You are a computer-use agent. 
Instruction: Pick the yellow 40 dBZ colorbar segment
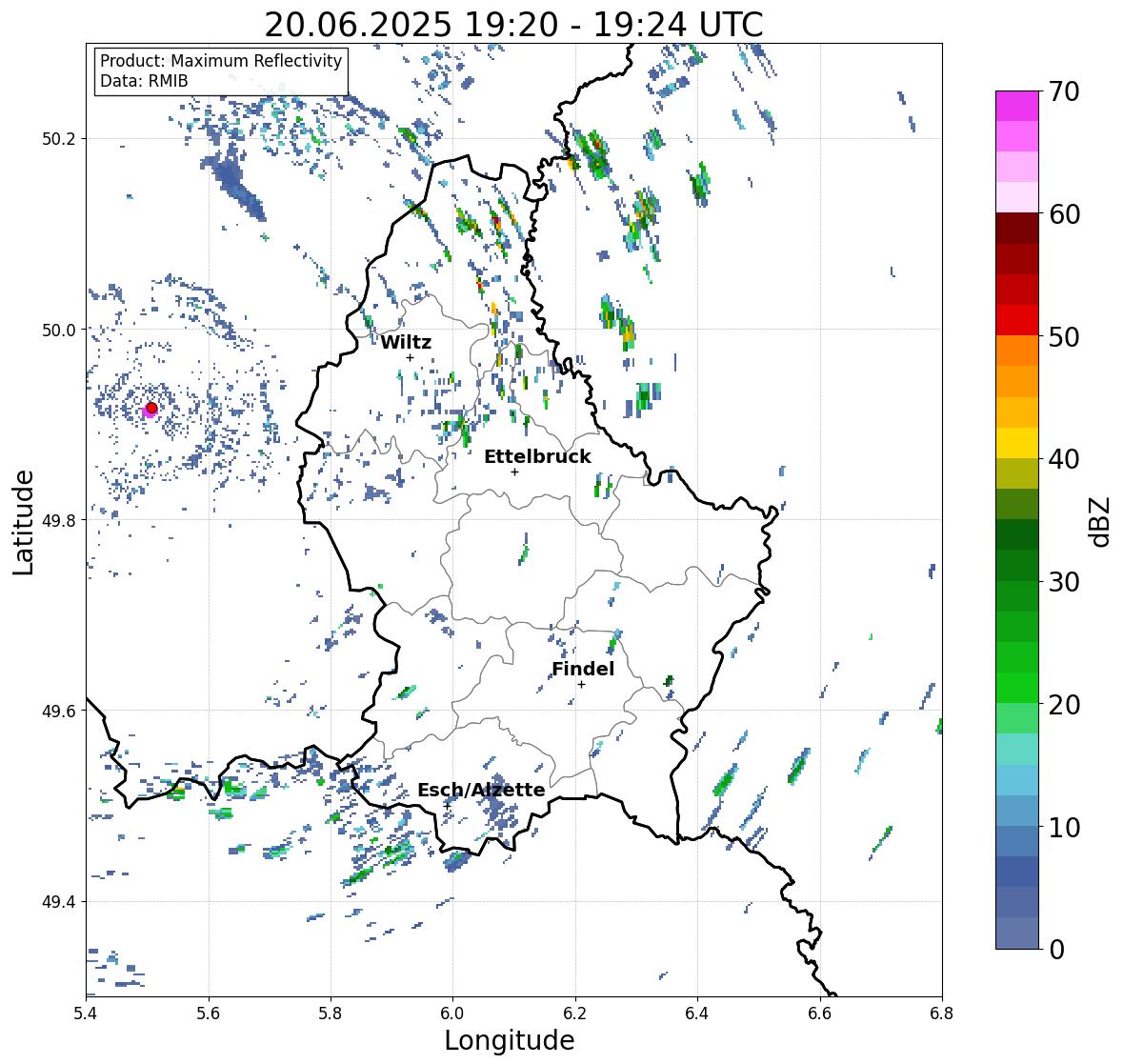(1017, 443)
